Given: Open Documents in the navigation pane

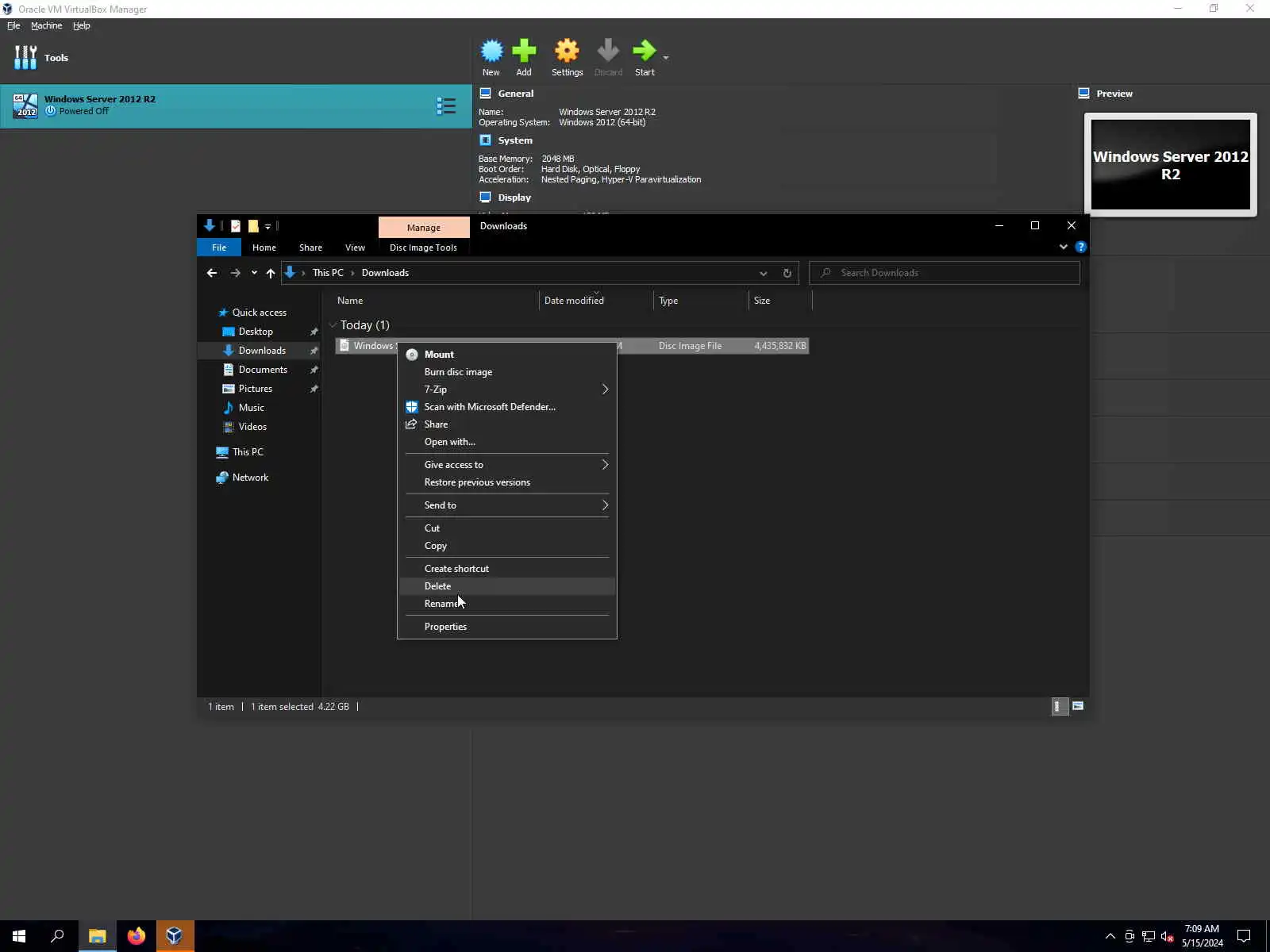Looking at the screenshot, I should click(263, 370).
